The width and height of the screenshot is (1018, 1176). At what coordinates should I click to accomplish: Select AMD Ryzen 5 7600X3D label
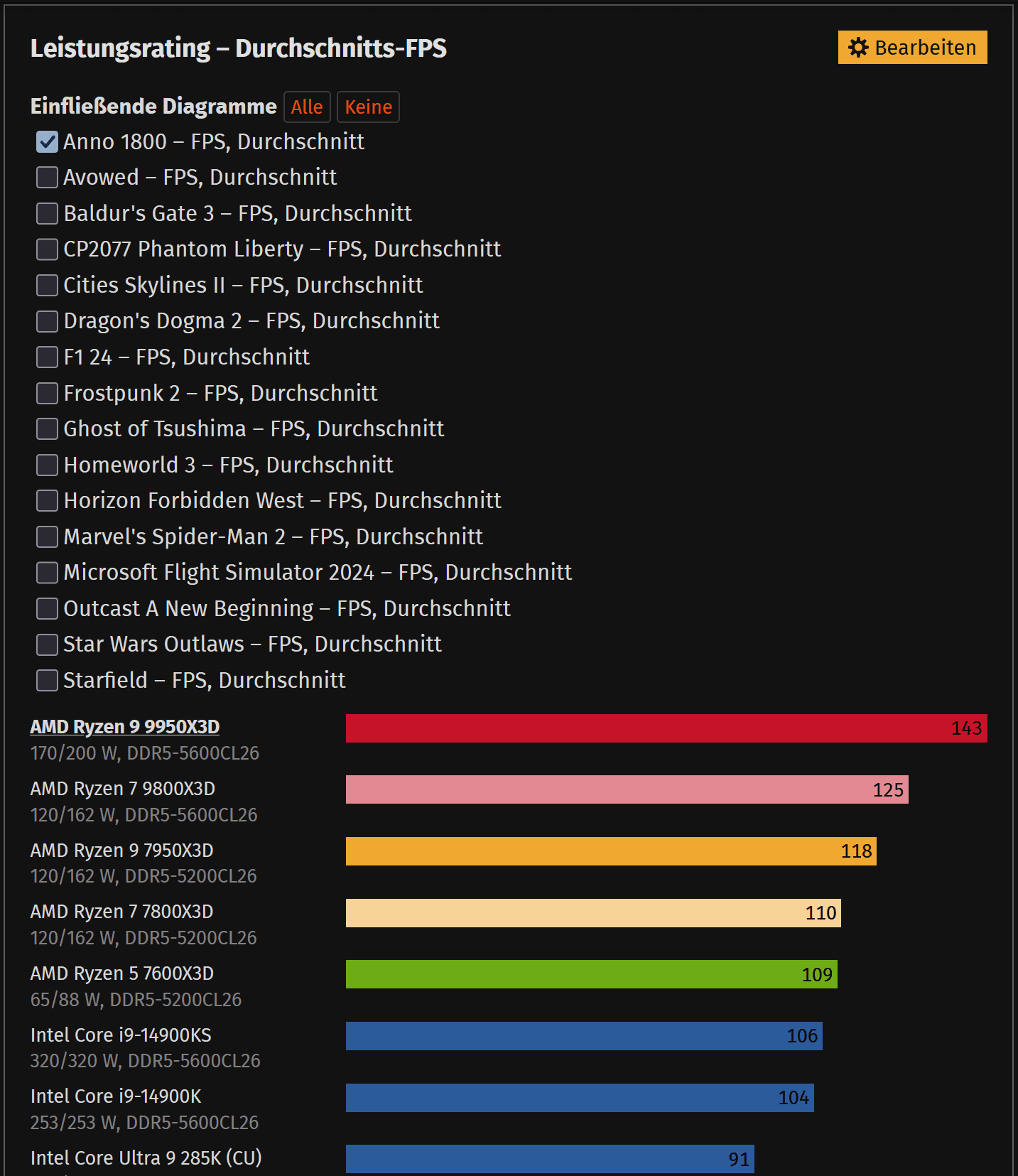(x=122, y=973)
